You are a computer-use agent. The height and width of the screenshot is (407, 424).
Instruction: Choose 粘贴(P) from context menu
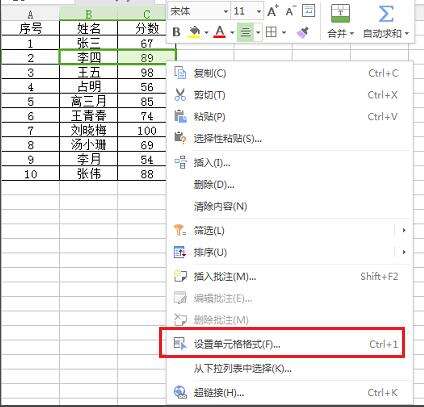pos(289,117)
